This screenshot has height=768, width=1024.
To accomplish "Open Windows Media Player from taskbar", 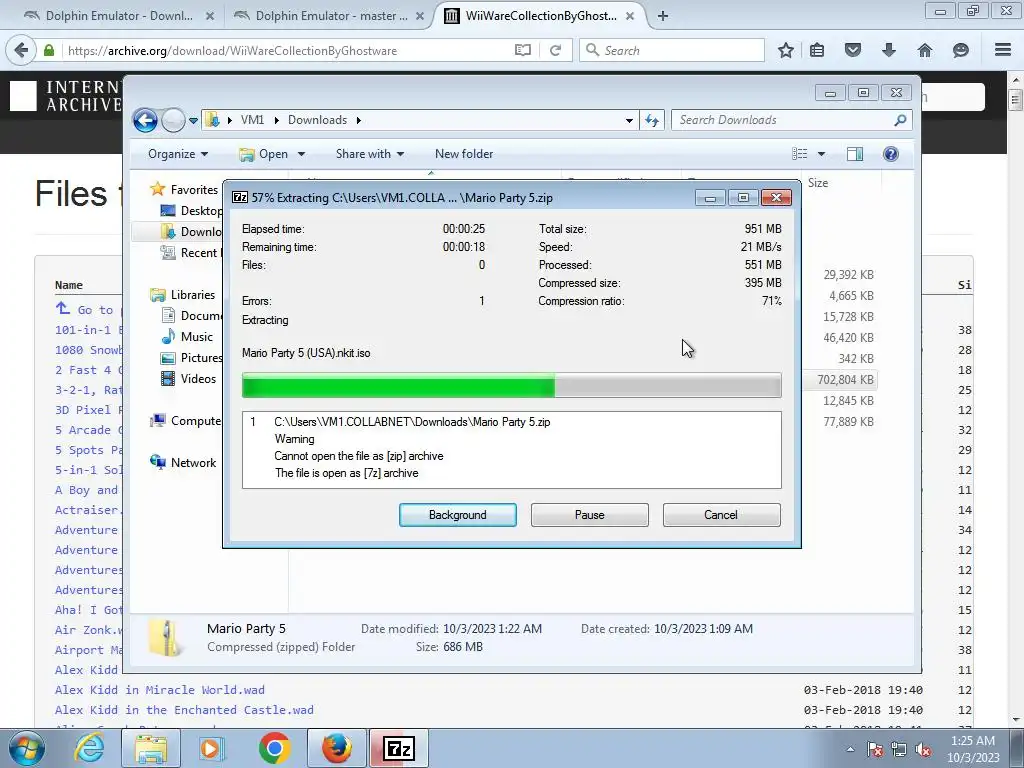I will [x=212, y=748].
